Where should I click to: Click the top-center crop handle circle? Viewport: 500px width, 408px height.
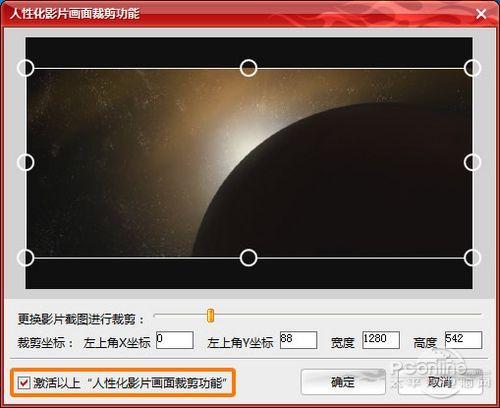248,68
